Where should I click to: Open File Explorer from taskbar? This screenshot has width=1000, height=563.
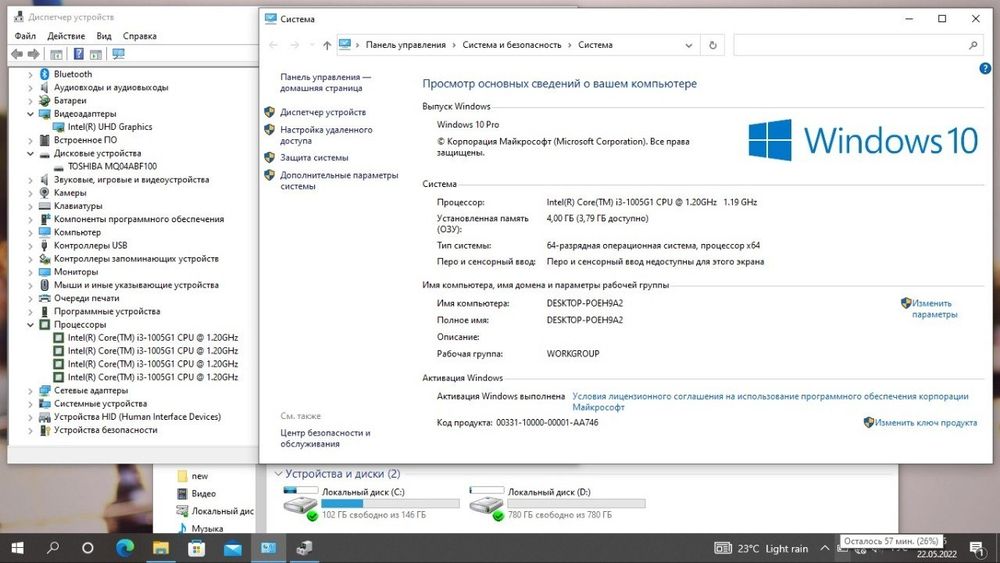[161, 548]
